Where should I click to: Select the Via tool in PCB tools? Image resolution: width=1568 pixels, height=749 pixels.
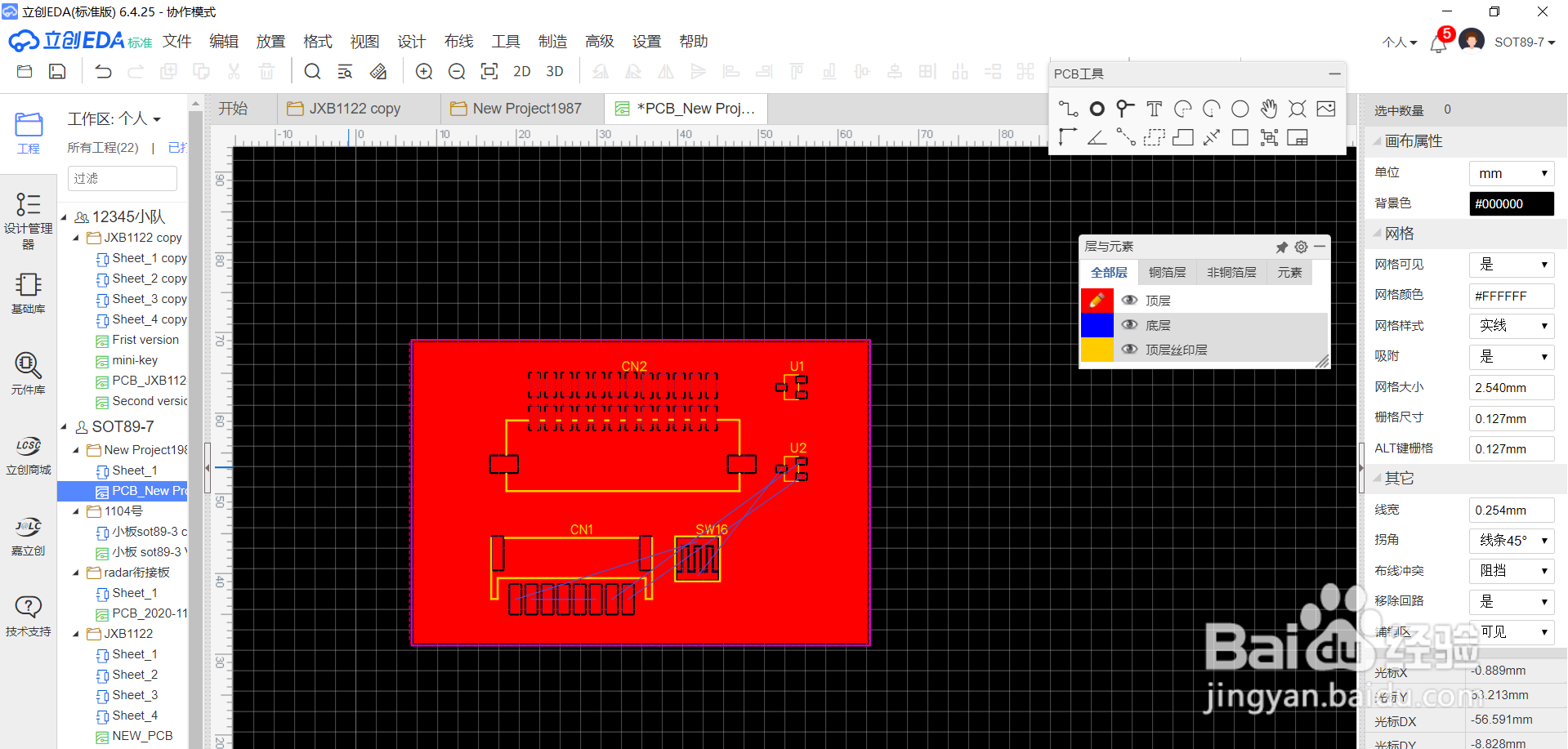click(1125, 109)
